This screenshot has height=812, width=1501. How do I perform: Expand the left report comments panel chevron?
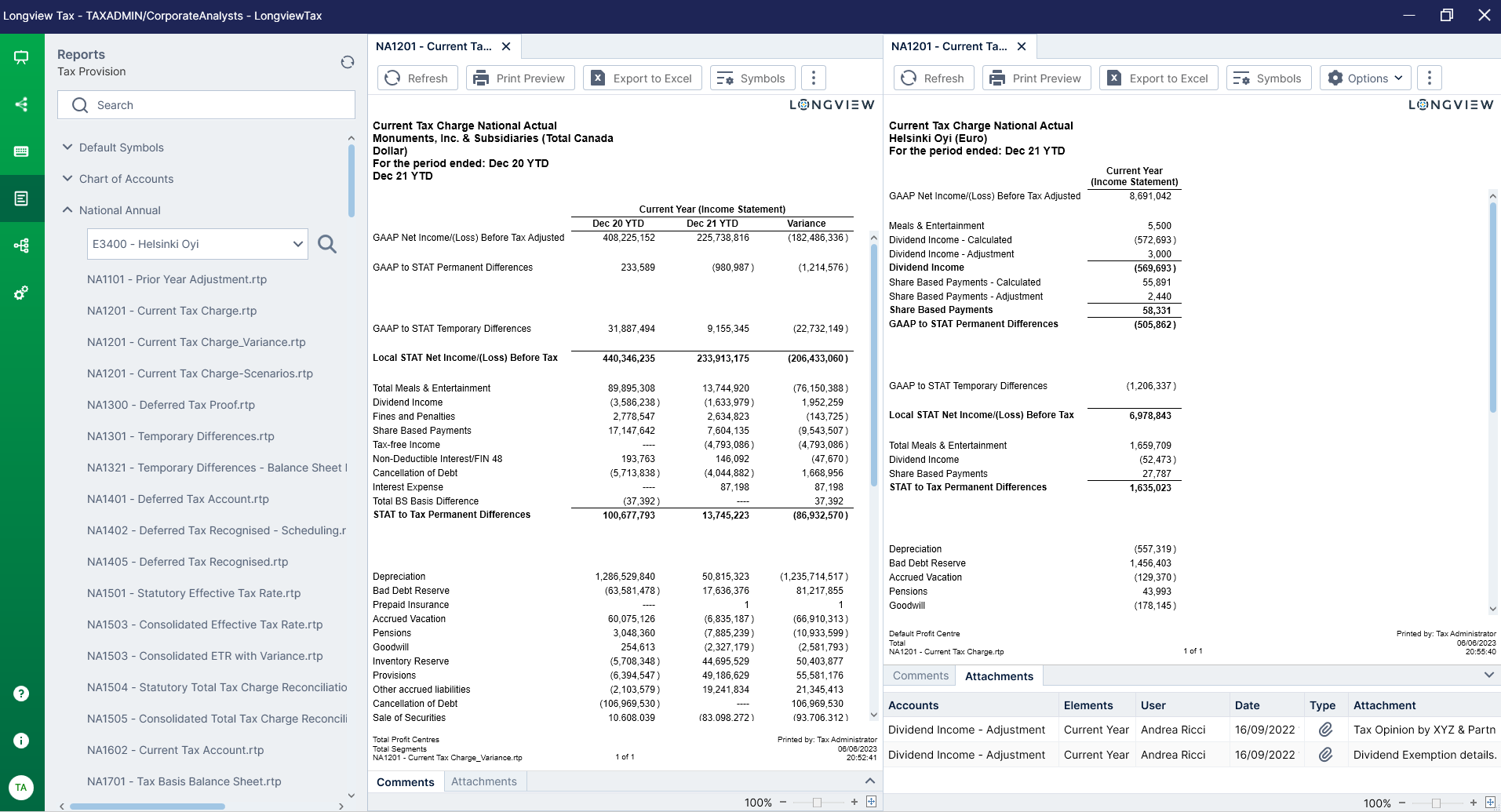coord(869,781)
